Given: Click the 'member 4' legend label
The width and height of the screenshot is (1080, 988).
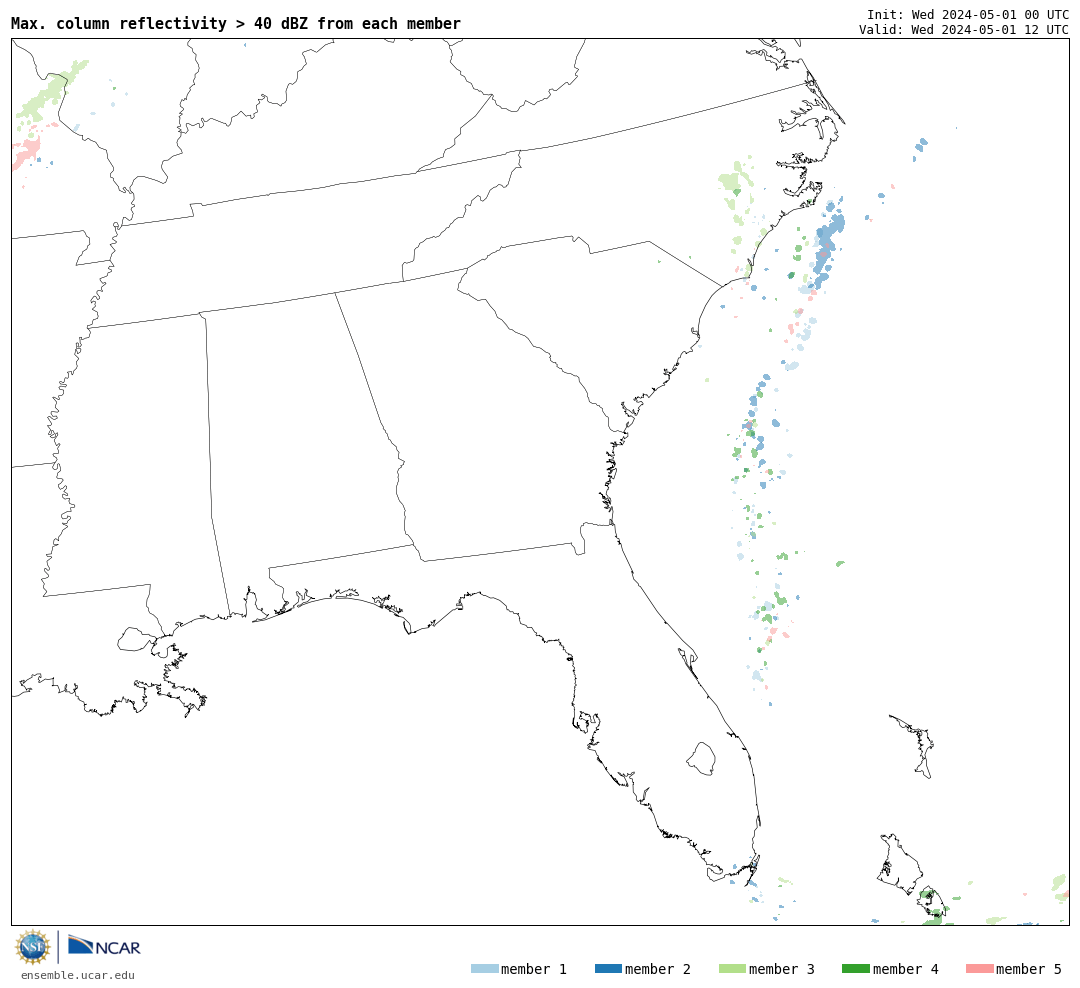Looking at the screenshot, I should [905, 969].
